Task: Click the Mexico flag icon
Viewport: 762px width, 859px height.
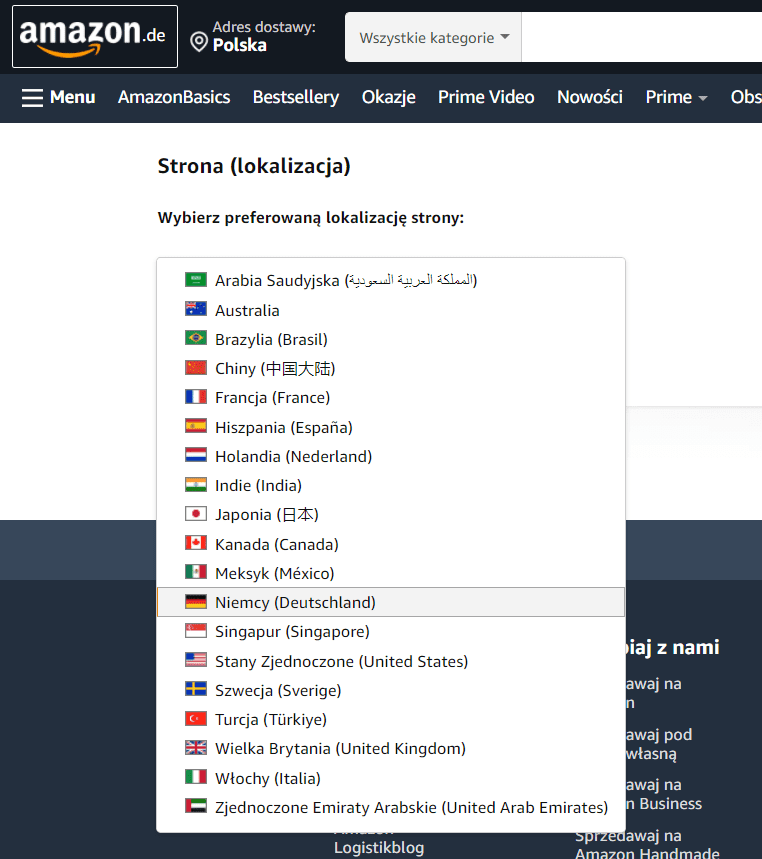Action: coord(196,572)
